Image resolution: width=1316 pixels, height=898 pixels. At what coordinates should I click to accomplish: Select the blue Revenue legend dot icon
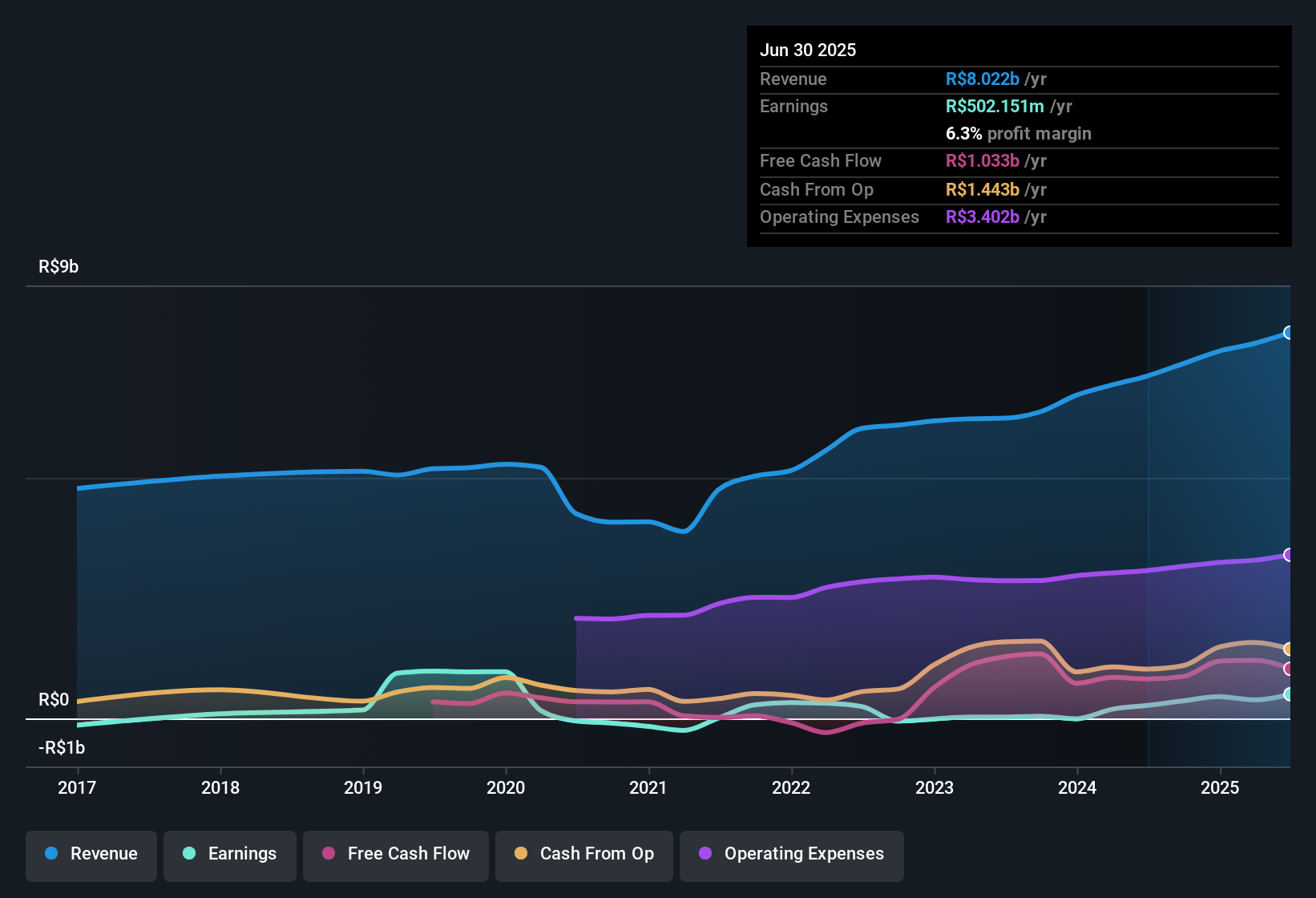coord(50,854)
